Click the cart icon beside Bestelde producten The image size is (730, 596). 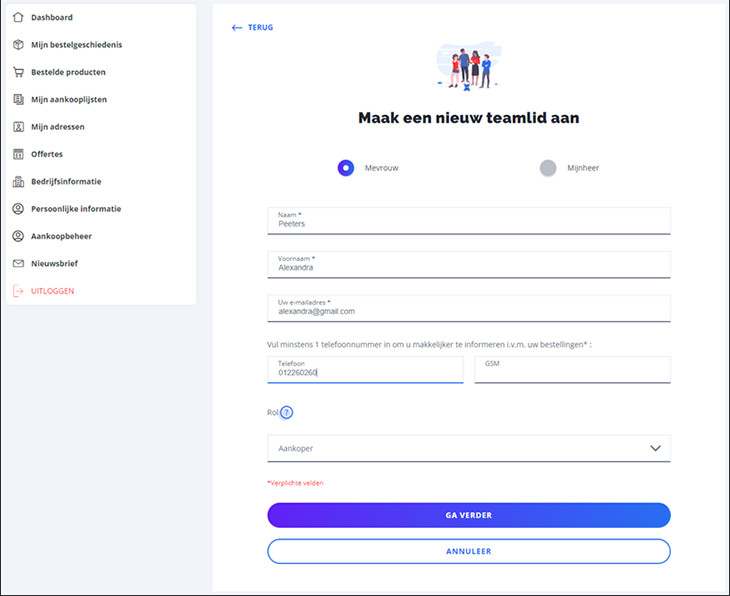[x=18, y=72]
